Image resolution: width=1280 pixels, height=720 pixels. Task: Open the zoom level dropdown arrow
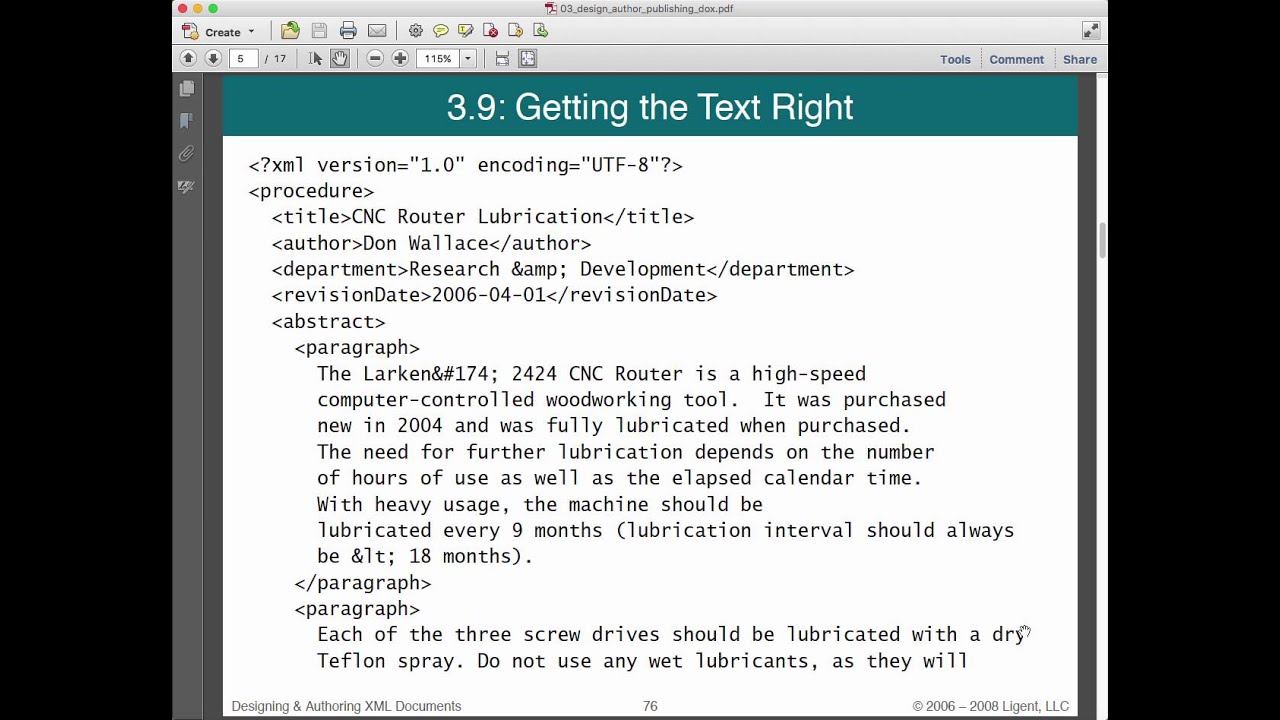pyautogui.click(x=467, y=59)
